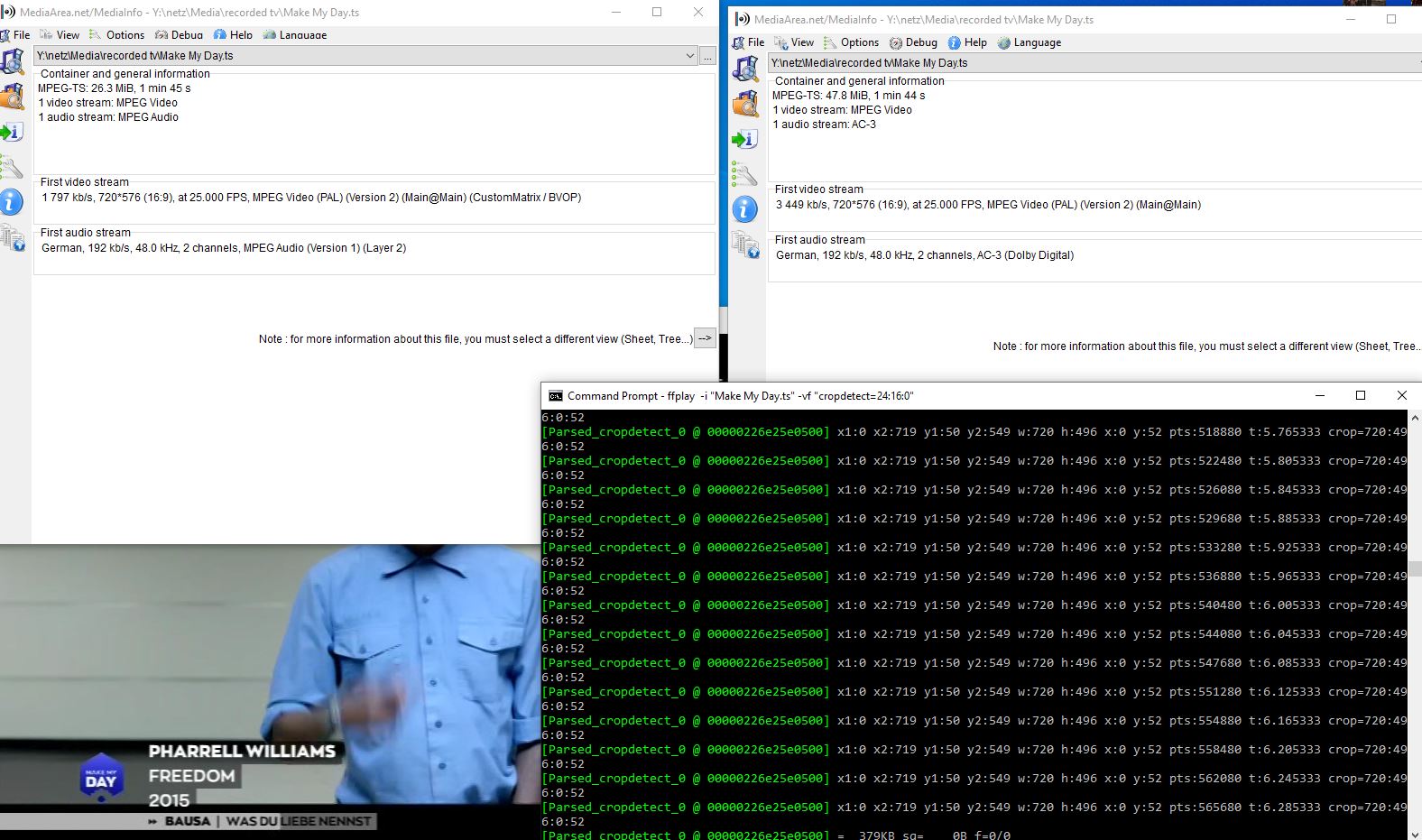The height and width of the screenshot is (840, 1422).
Task: Open Debug menu in the AC-3 MediaInfo window
Action: pyautogui.click(x=913, y=42)
